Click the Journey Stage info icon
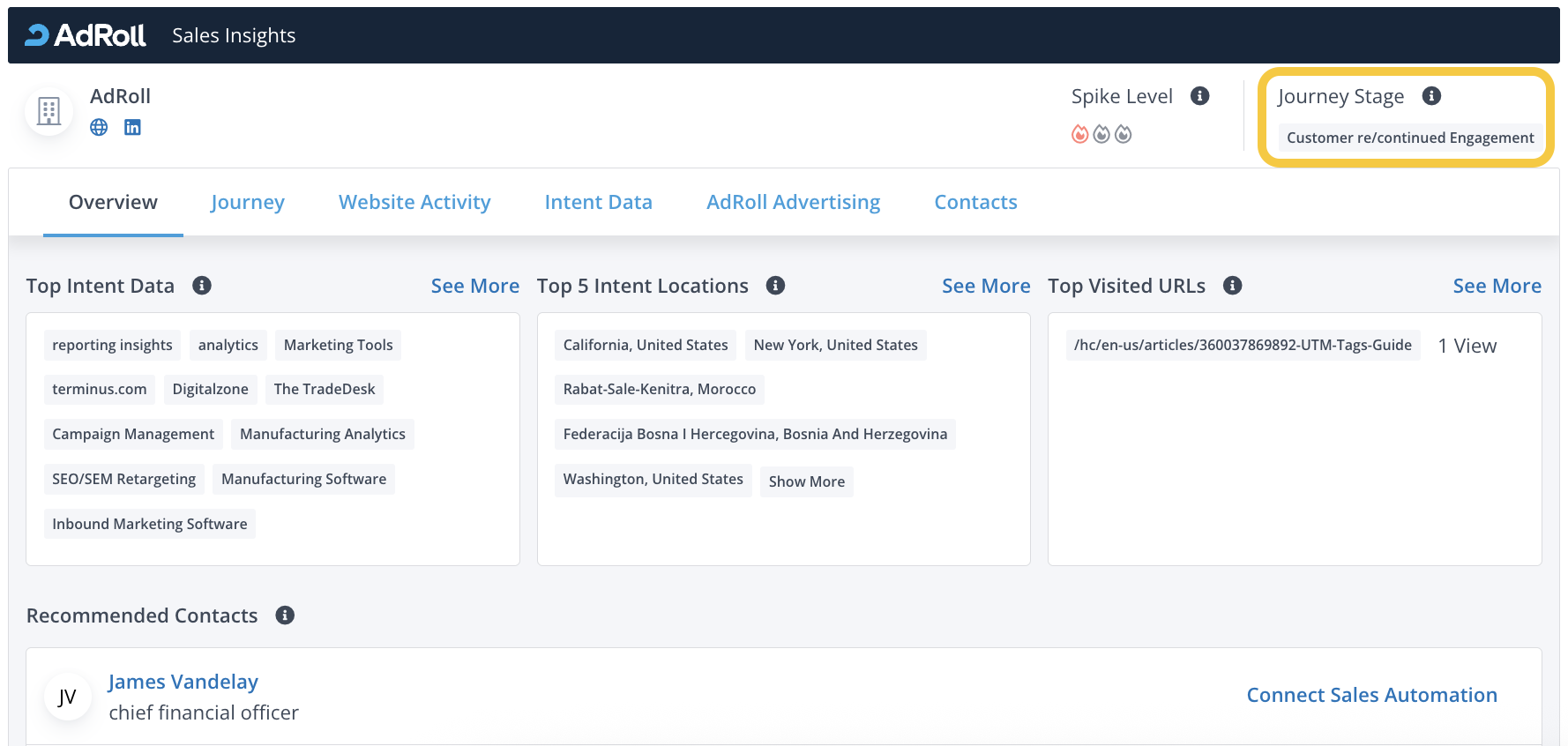 [1431, 96]
